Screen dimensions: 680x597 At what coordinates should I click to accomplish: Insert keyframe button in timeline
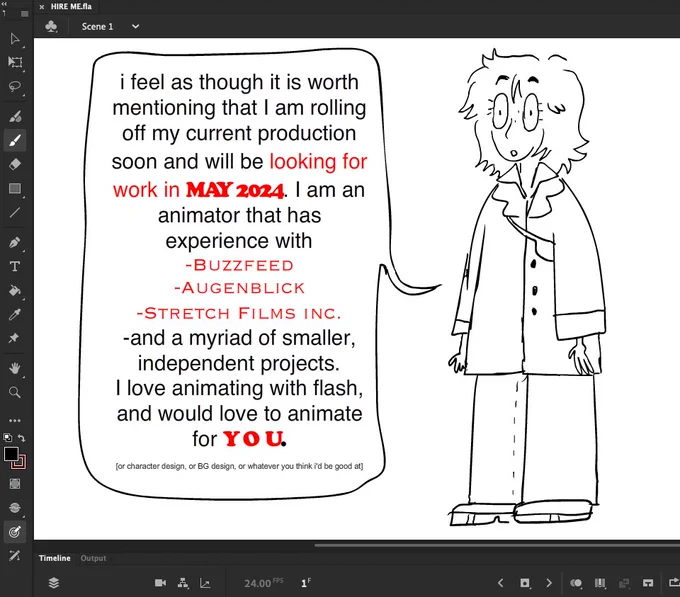[x=525, y=583]
